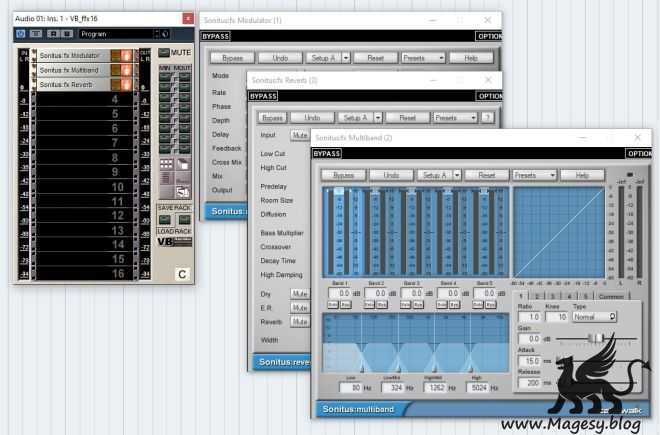Click Reset in the Multiband window

(487, 175)
